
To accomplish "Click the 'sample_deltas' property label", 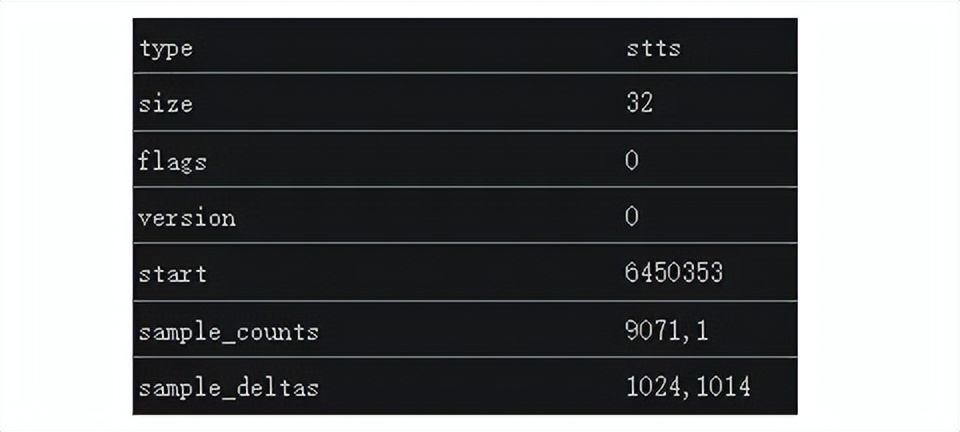I will click(x=228, y=387).
